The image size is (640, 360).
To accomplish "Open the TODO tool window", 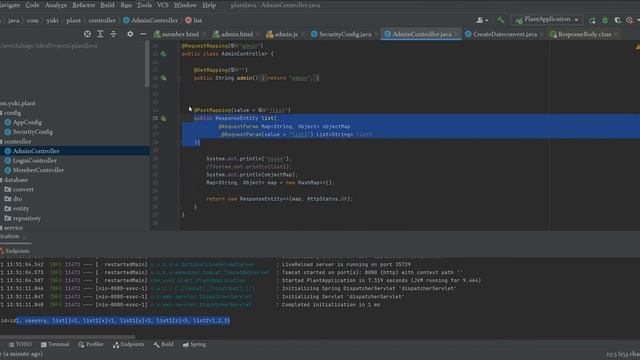I will pyautogui.click(x=20, y=344).
